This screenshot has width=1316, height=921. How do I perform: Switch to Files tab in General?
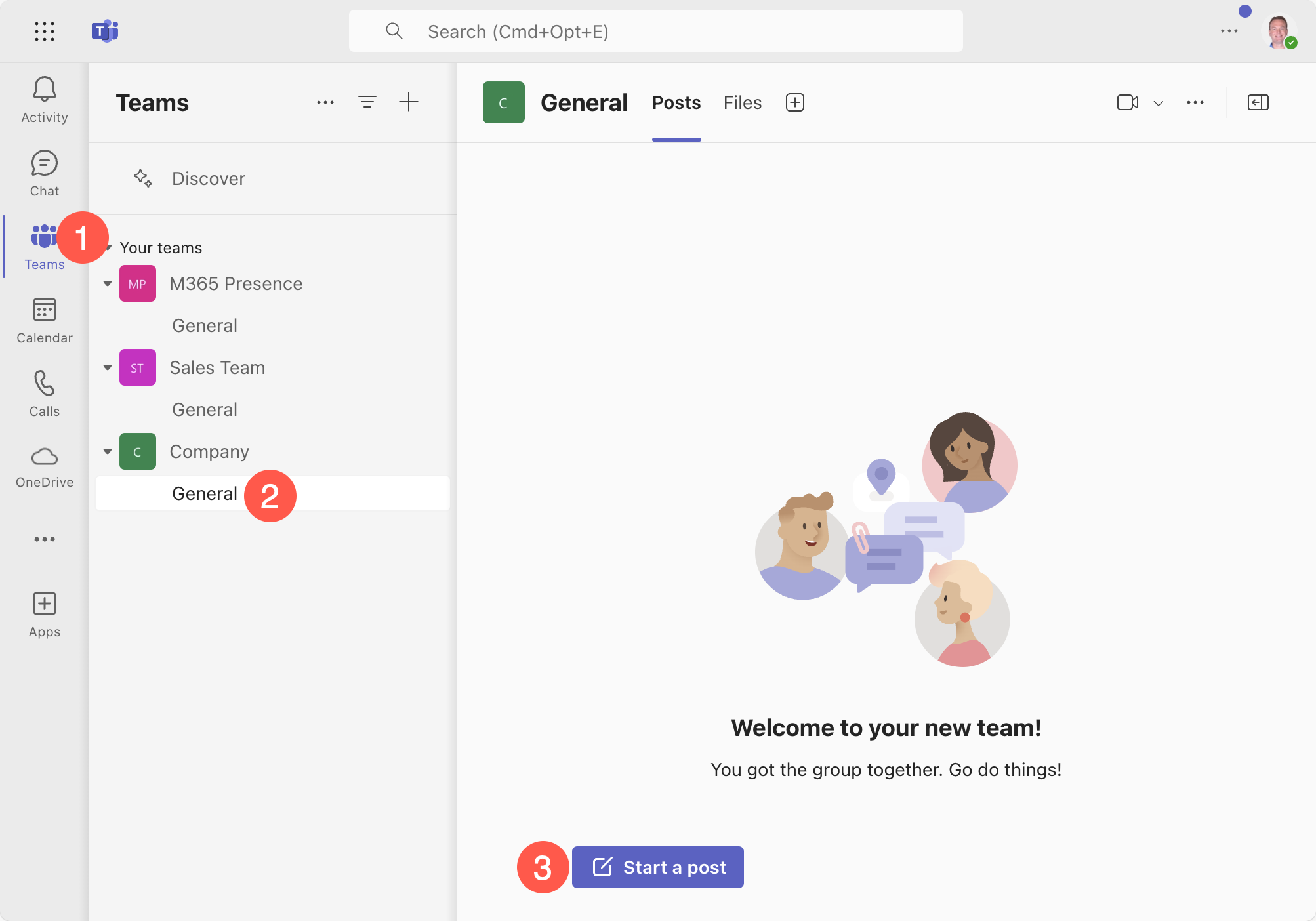742,101
